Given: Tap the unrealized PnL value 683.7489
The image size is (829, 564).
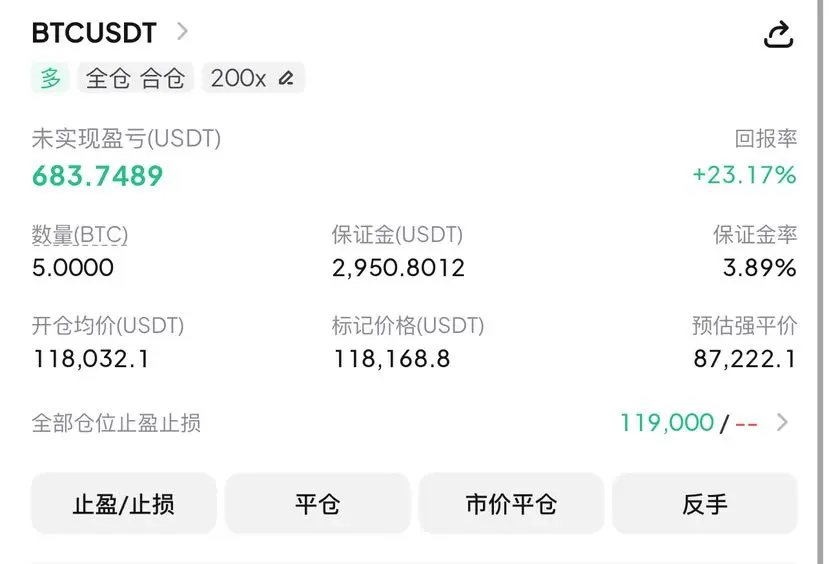Looking at the screenshot, I should [x=98, y=175].
